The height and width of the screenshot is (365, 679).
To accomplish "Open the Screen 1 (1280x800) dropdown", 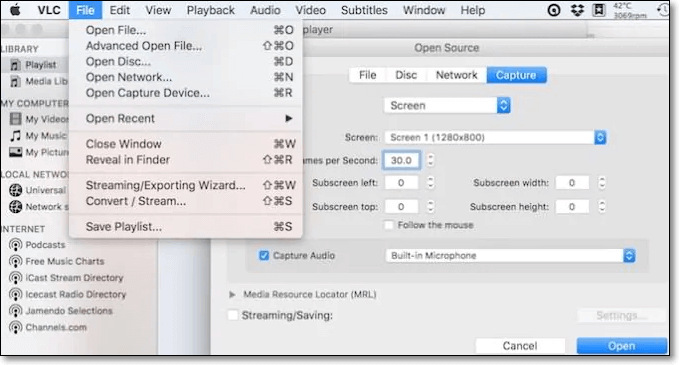I will tap(495, 138).
